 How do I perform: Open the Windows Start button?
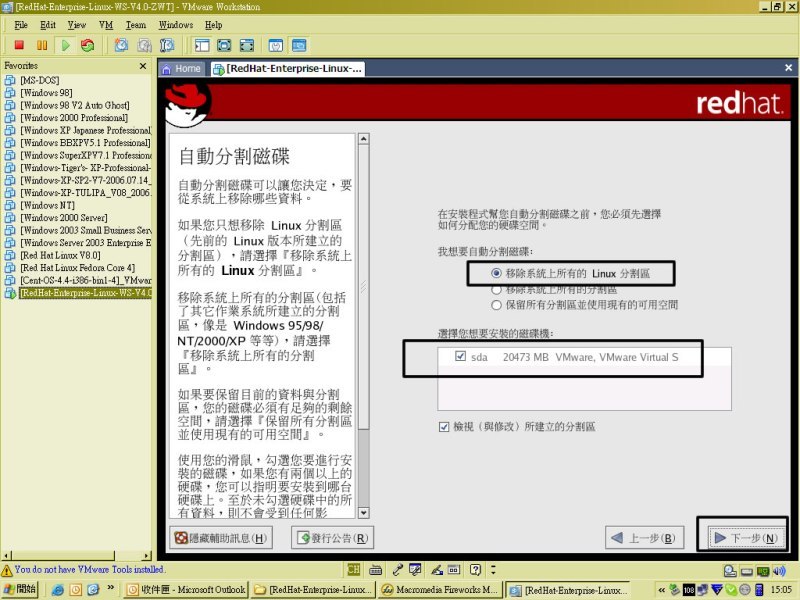click(x=20, y=590)
